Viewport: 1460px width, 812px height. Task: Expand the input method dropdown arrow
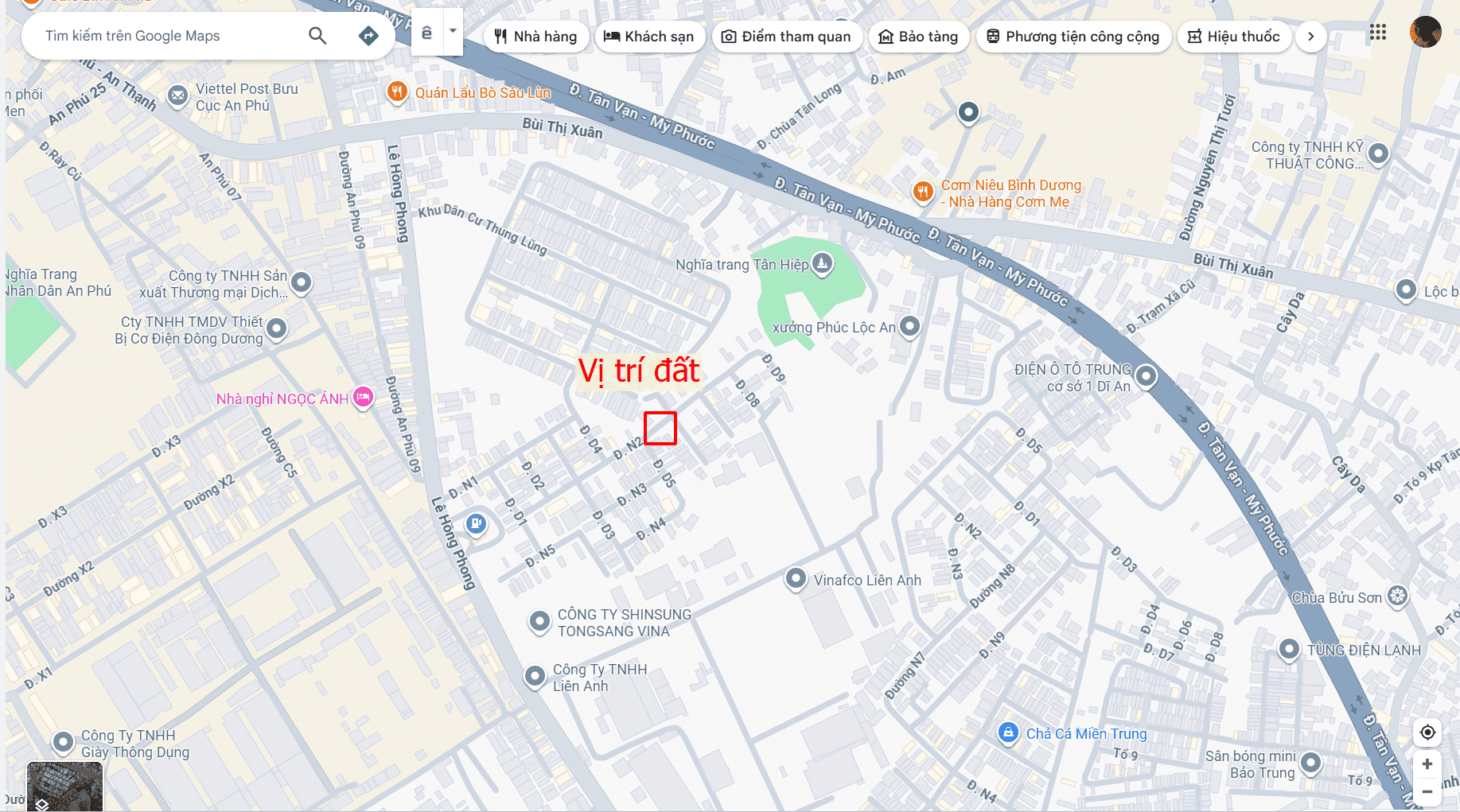pyautogui.click(x=453, y=32)
